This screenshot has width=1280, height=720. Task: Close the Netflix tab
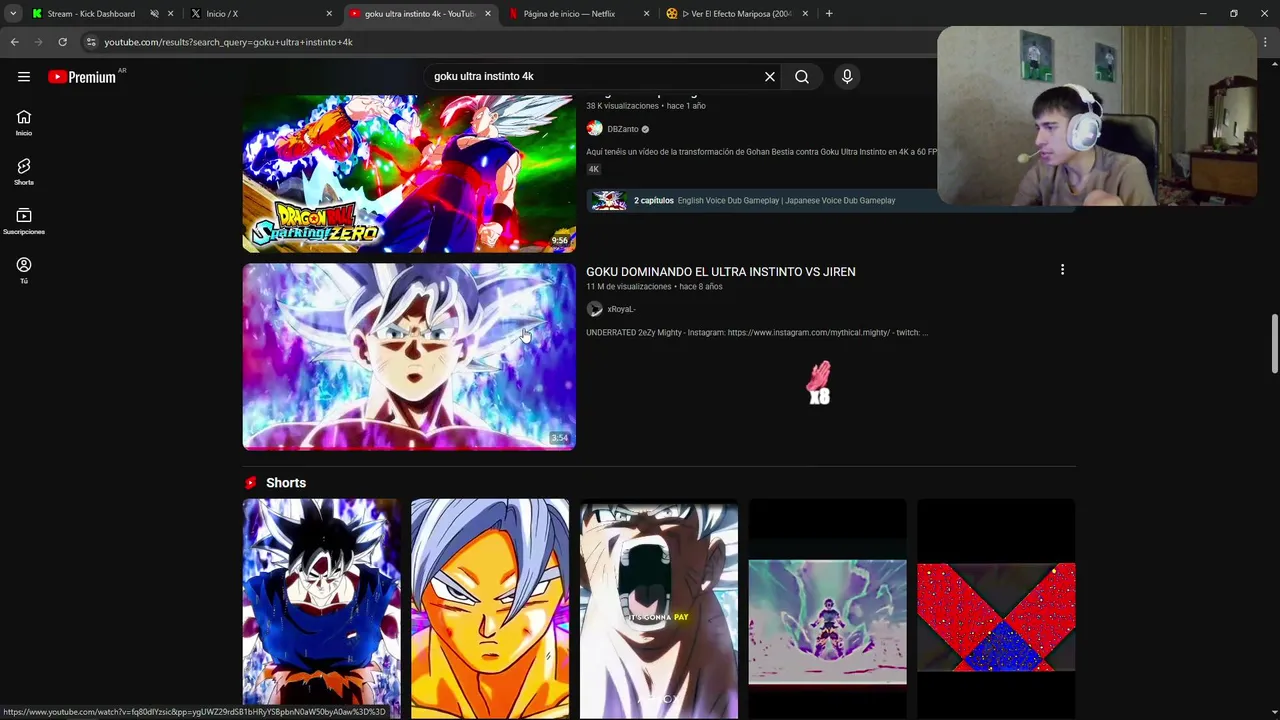(x=646, y=14)
